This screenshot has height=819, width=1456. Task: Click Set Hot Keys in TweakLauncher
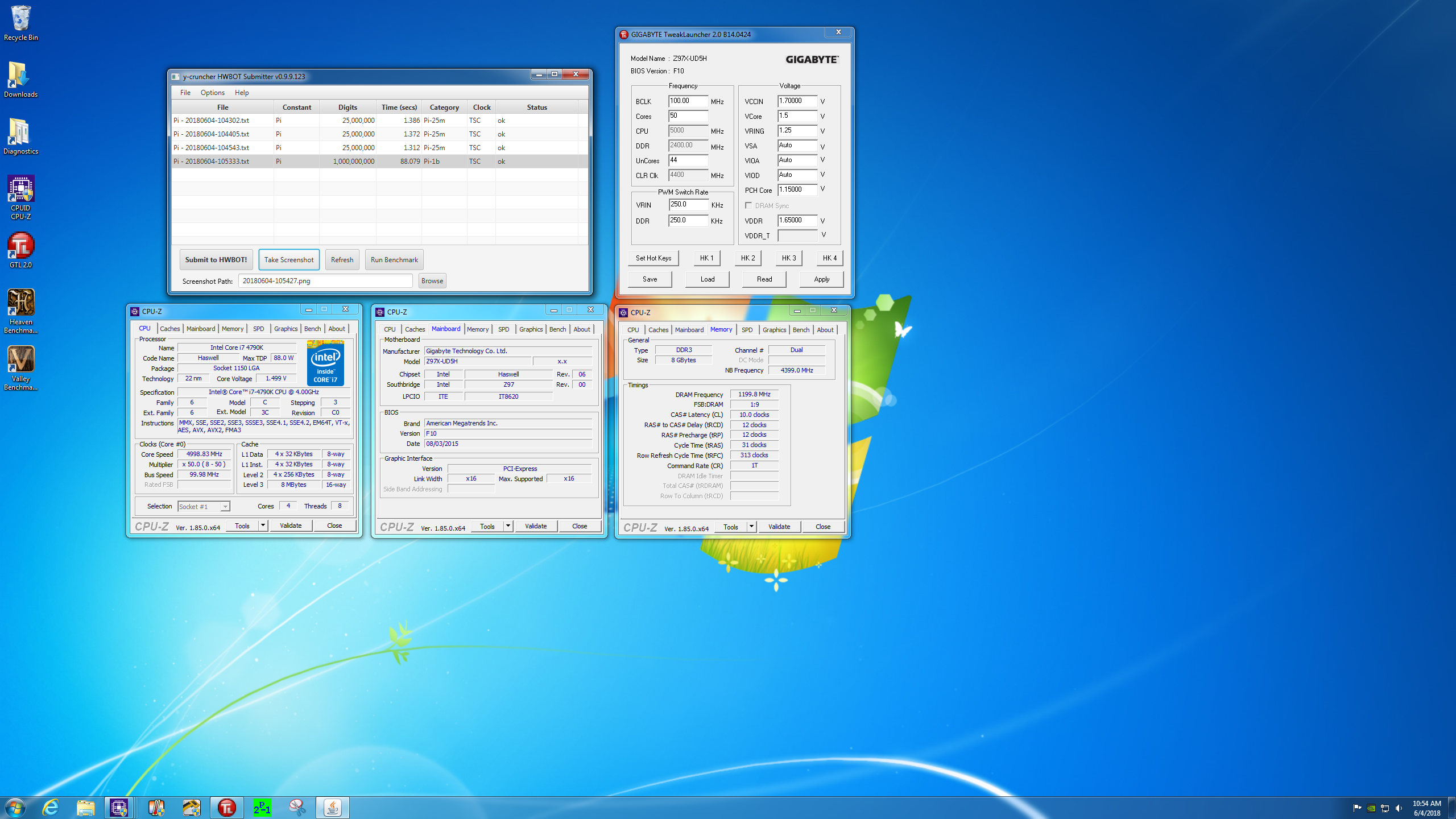click(x=653, y=258)
